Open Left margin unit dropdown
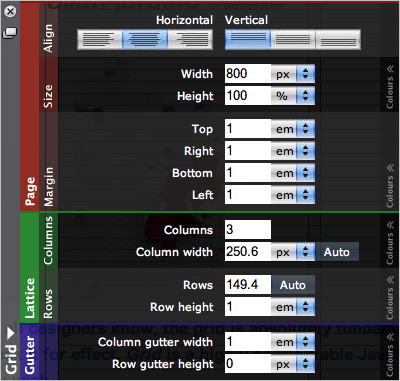 click(293, 195)
